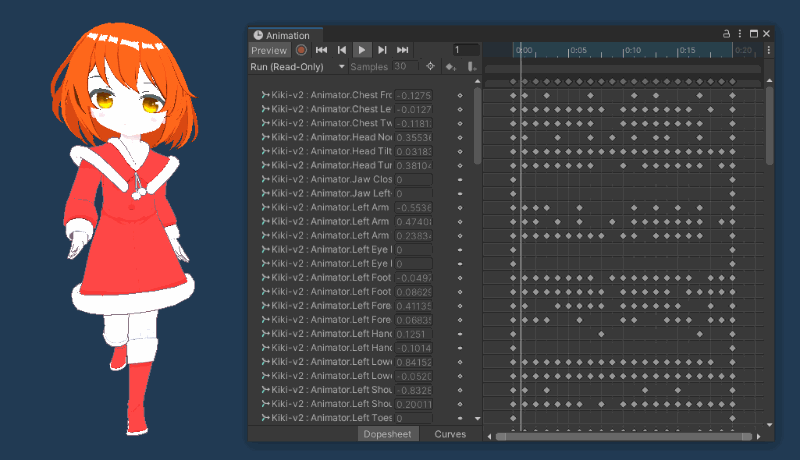This screenshot has width=800, height=460.
Task: Open the Animation window three-dot menu
Action: [740, 34]
